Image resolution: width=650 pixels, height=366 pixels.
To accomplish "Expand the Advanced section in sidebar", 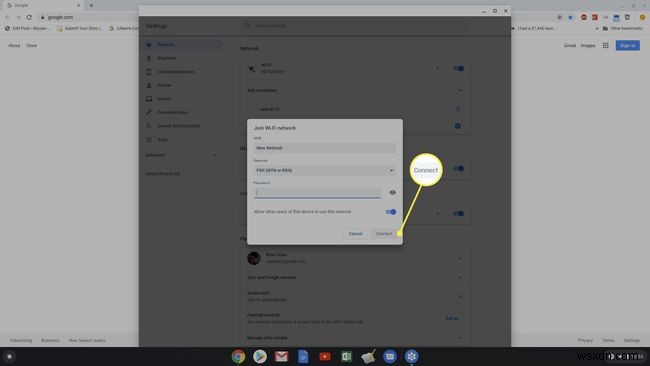I will 181,155.
